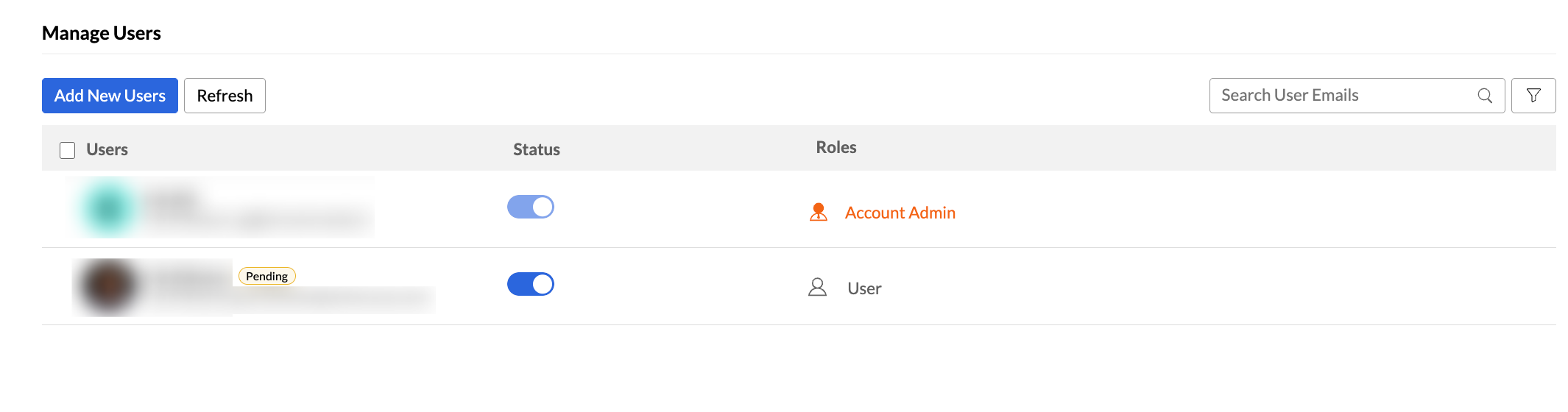1568x412 pixels.
Task: Disable the status switch for the pending user
Action: [x=530, y=284]
